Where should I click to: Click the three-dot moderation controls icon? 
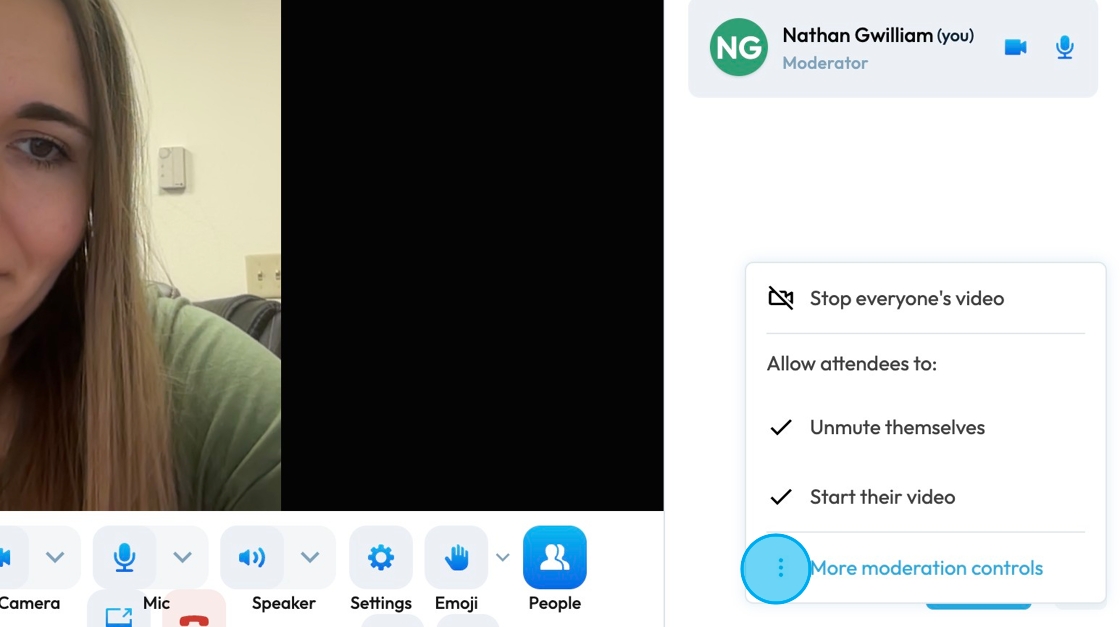pyautogui.click(x=780, y=568)
